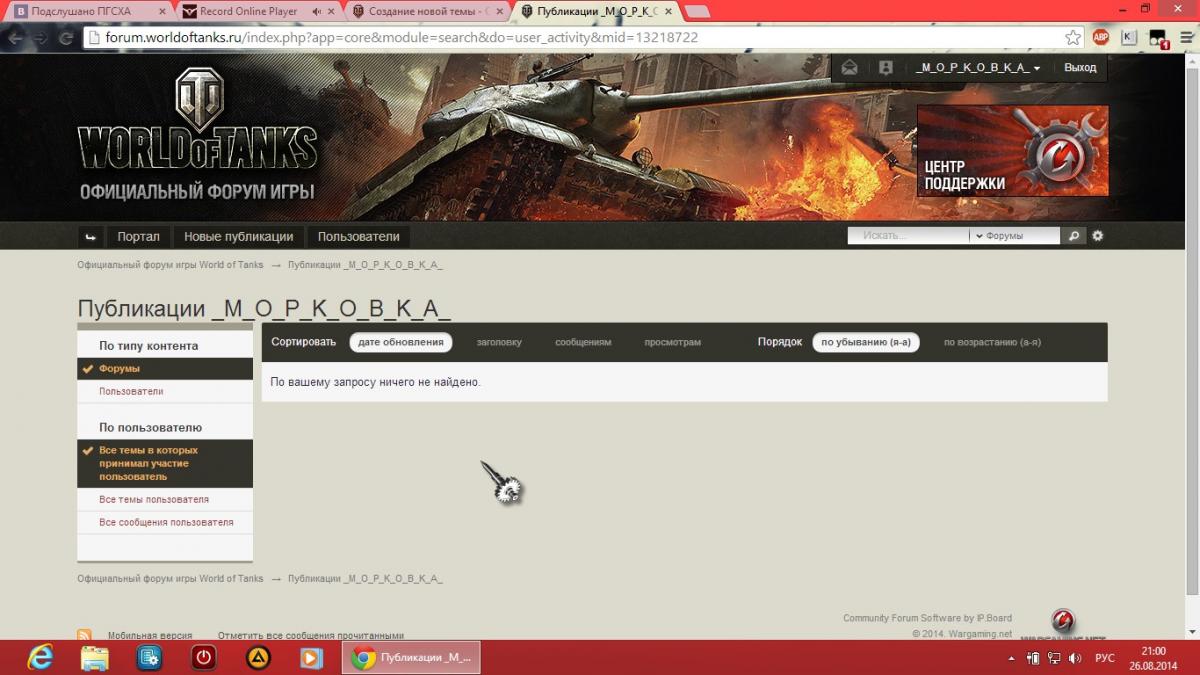Open the extension with red badge 1
Image resolution: width=1200 pixels, height=675 pixels.
(1157, 38)
